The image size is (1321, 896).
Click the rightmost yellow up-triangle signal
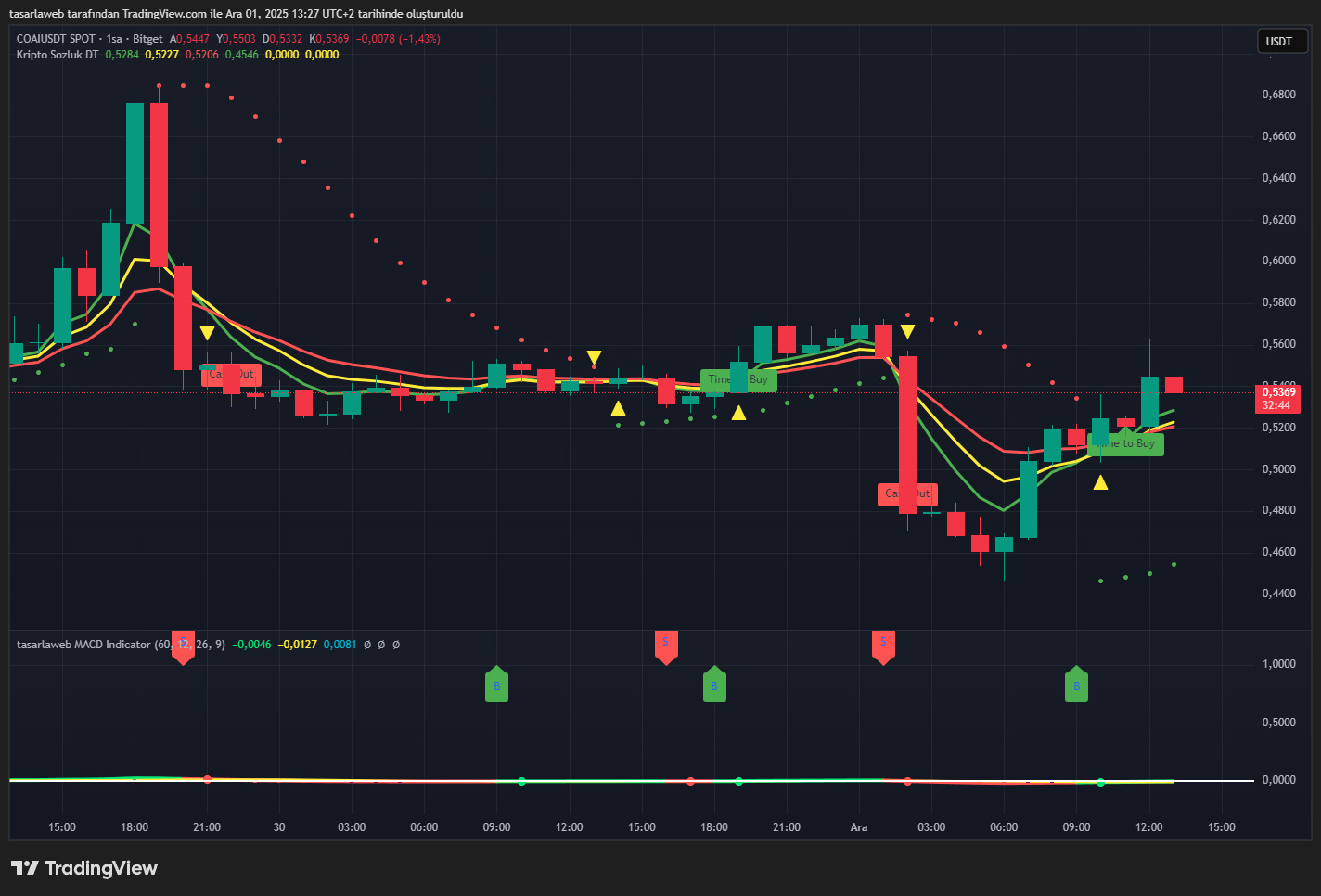click(x=1100, y=482)
